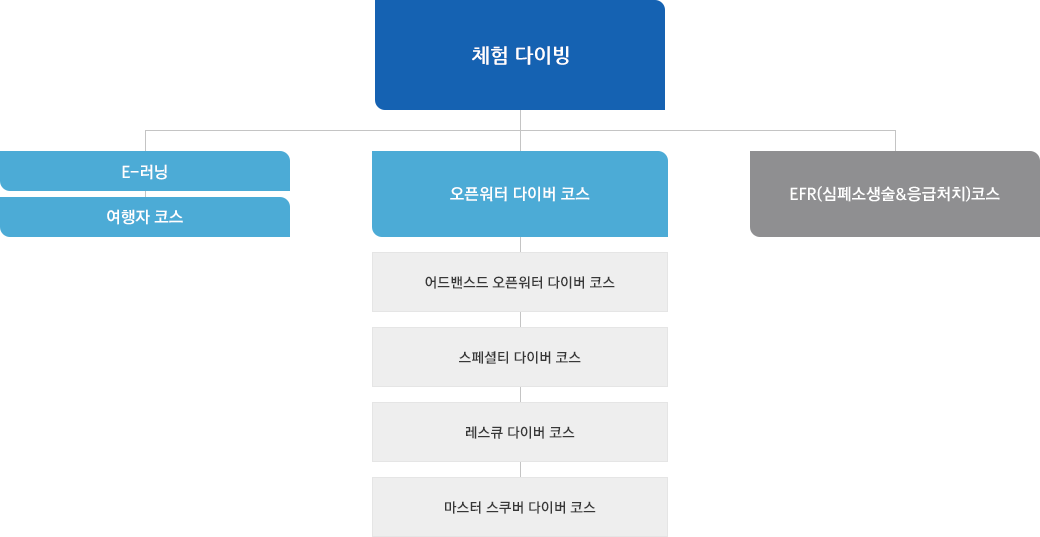Click the 체험 다이빙 dark blue box
The width and height of the screenshot is (1040, 537).
[519, 55]
